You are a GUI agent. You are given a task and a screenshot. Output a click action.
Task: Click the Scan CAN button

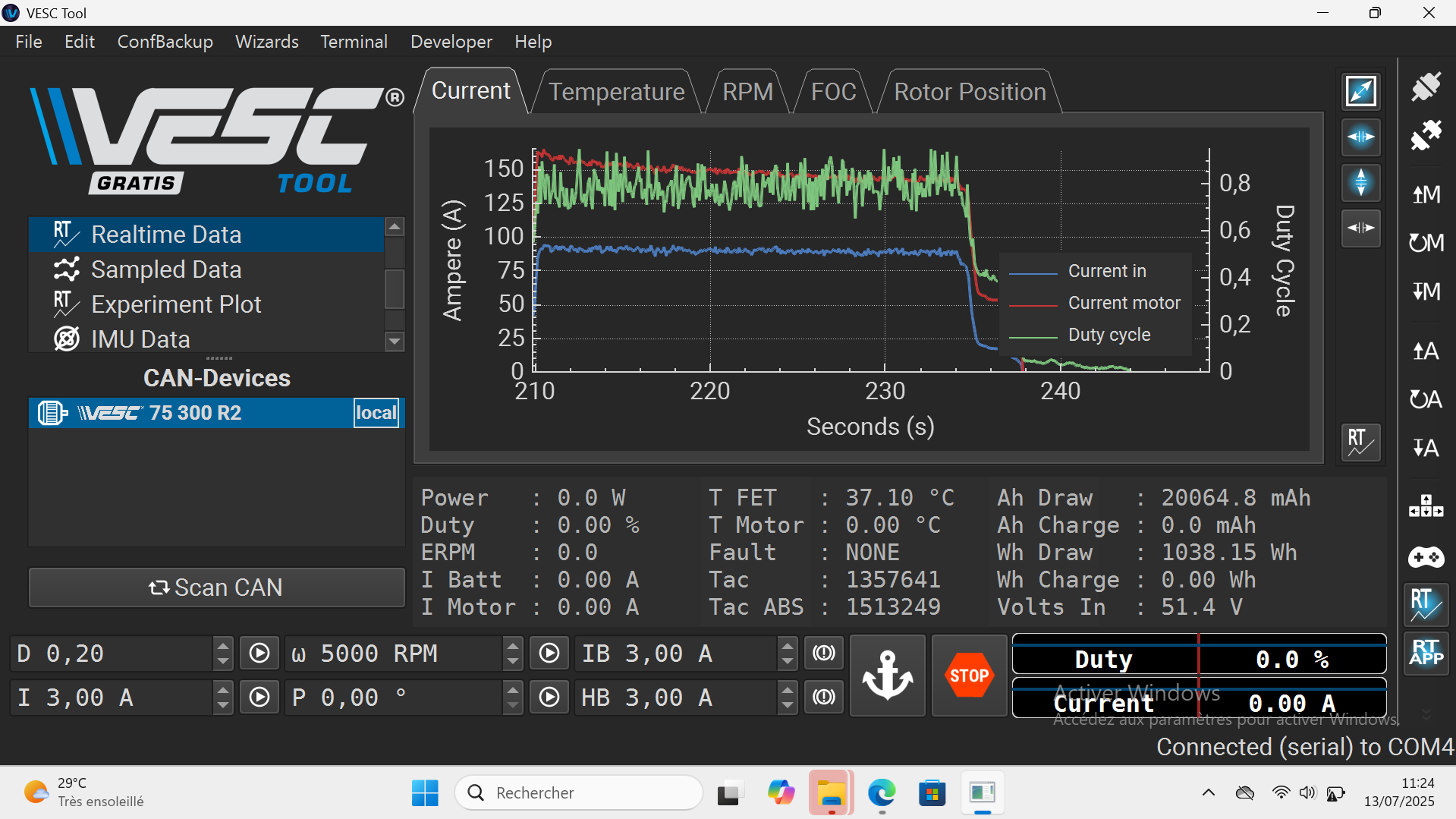point(216,587)
